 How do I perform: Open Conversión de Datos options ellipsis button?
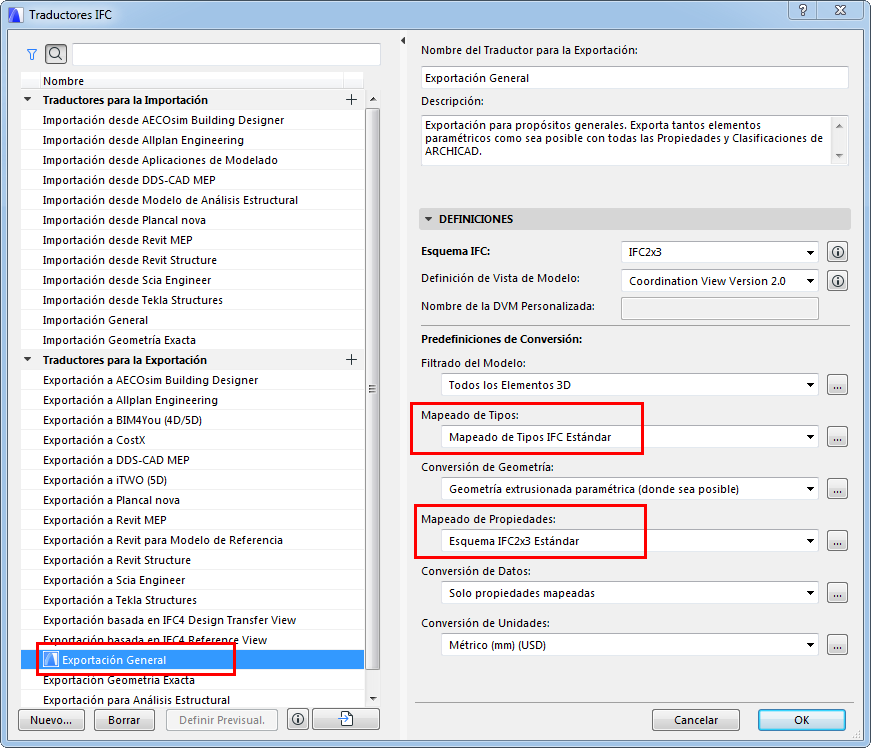tap(838, 593)
